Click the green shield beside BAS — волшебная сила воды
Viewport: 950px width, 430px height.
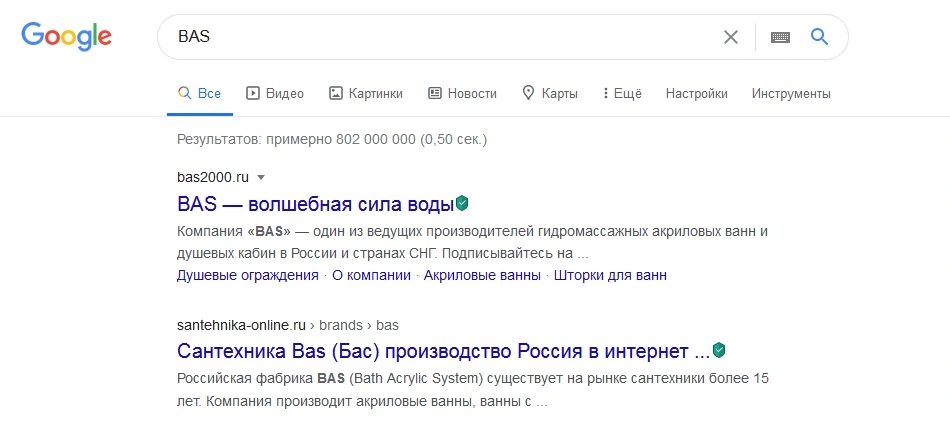tap(462, 203)
